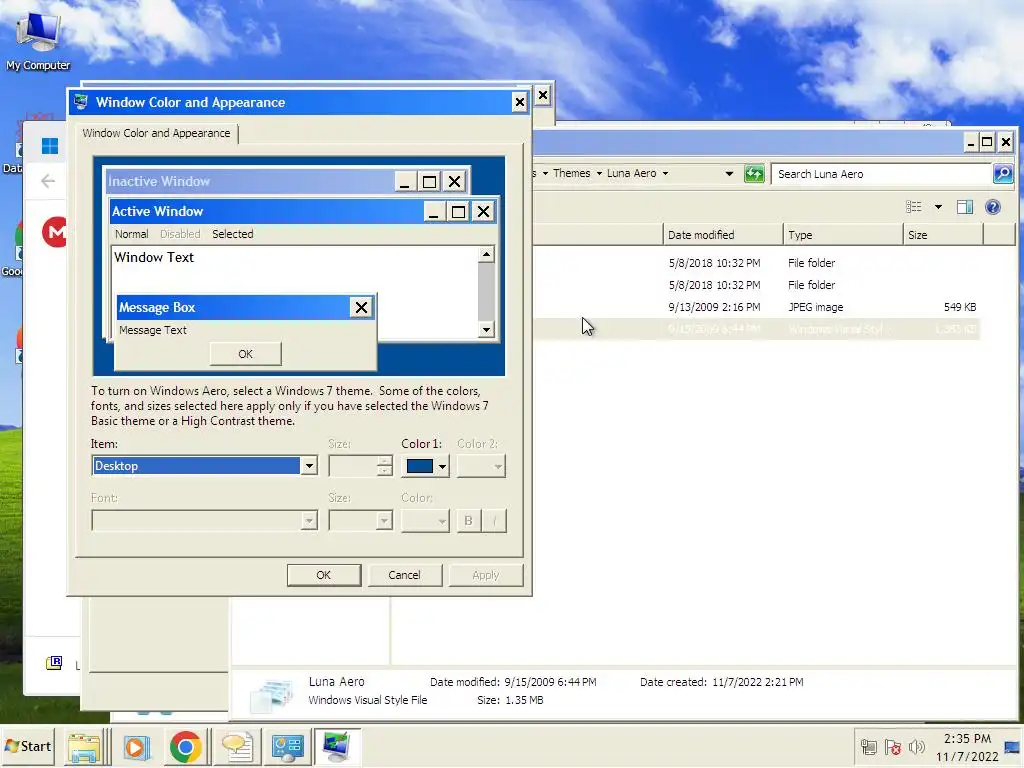Click the show desktop icon beside clock
The image size is (1024, 768).
click(x=1012, y=747)
